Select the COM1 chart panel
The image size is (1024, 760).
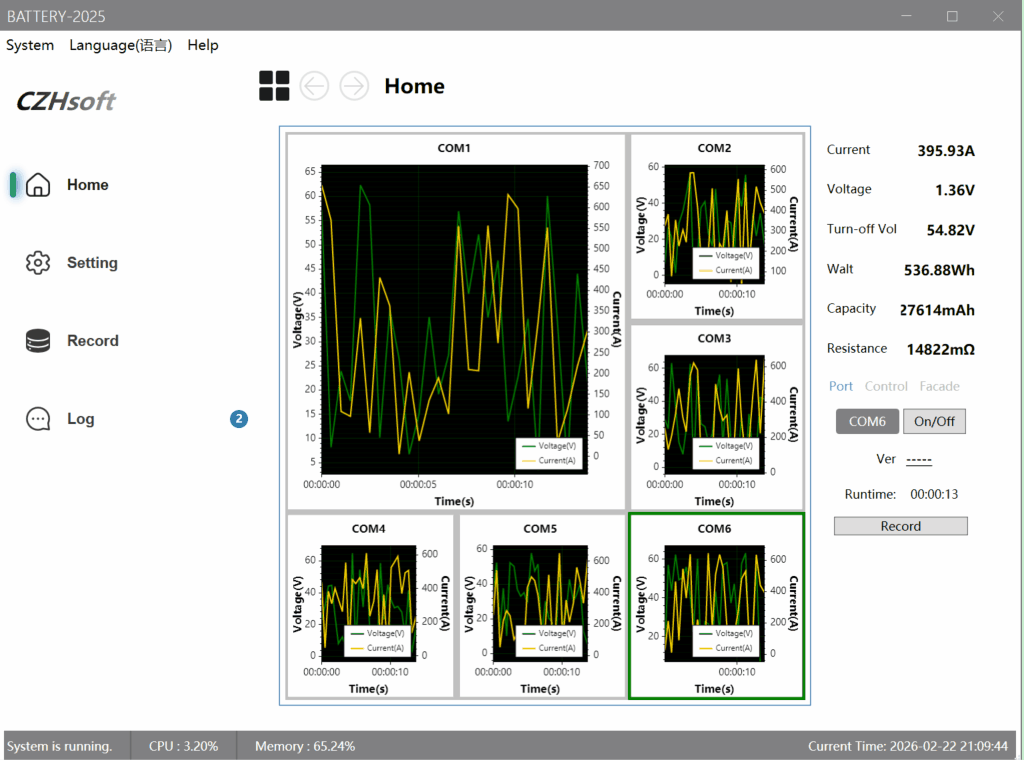click(456, 322)
